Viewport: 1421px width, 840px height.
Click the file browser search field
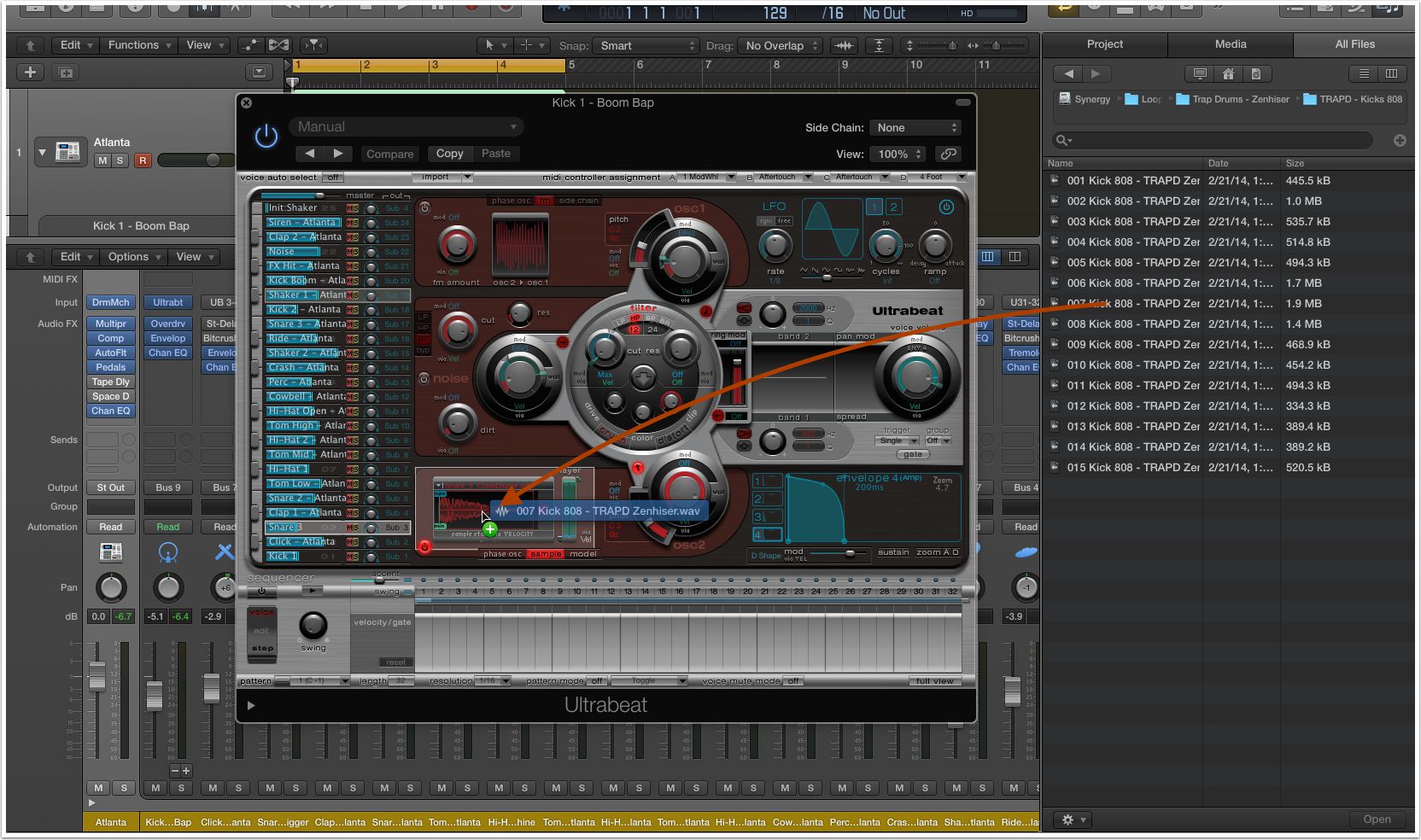(x=1213, y=140)
